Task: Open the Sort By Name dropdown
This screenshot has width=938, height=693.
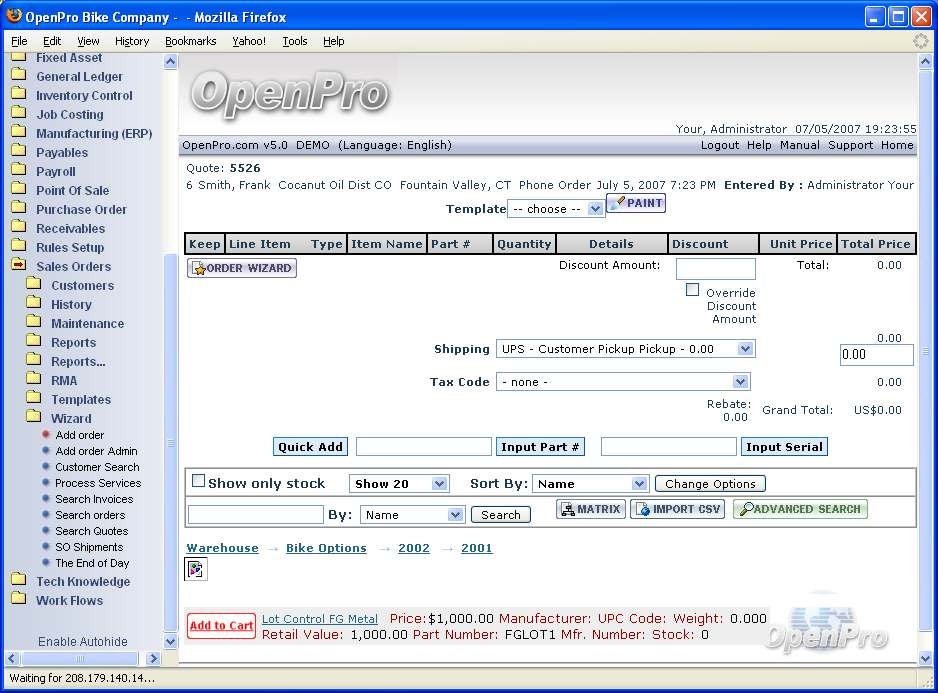Action: (x=590, y=484)
